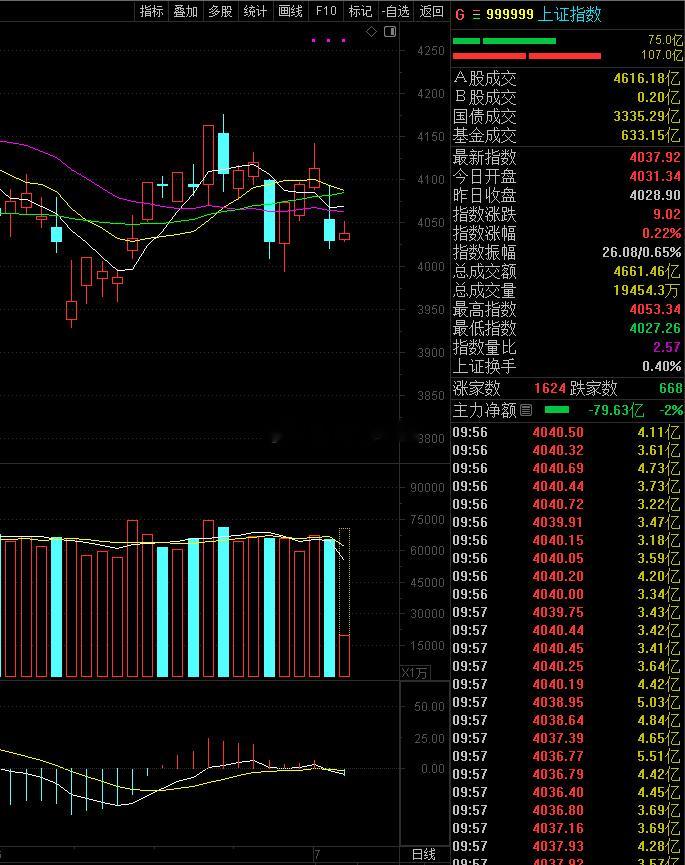Select tick row with price 4036.40
Viewport: 685px width, 865px height.
(567, 792)
